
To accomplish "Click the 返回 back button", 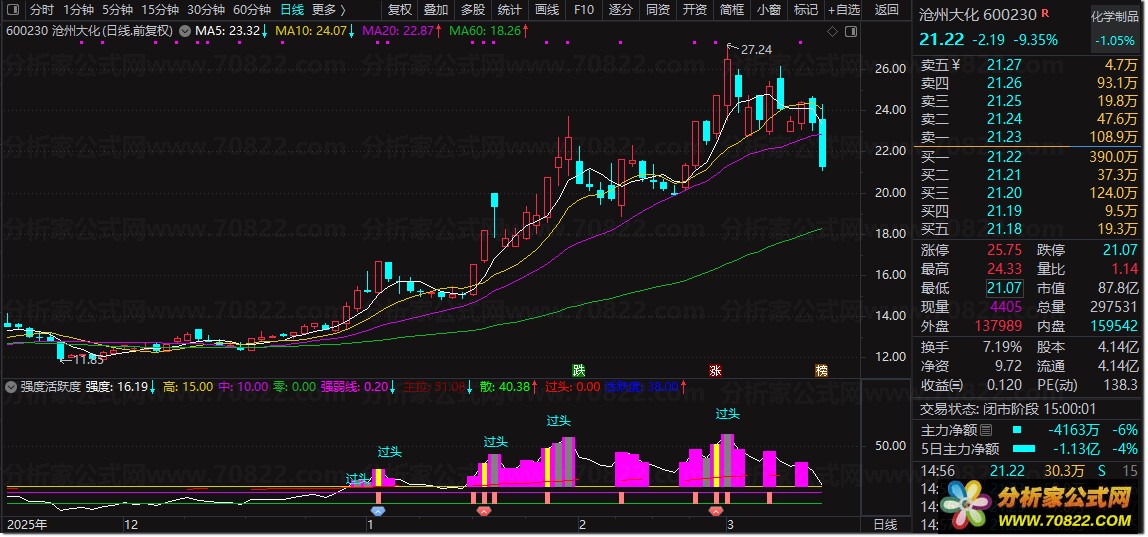I will point(887,10).
